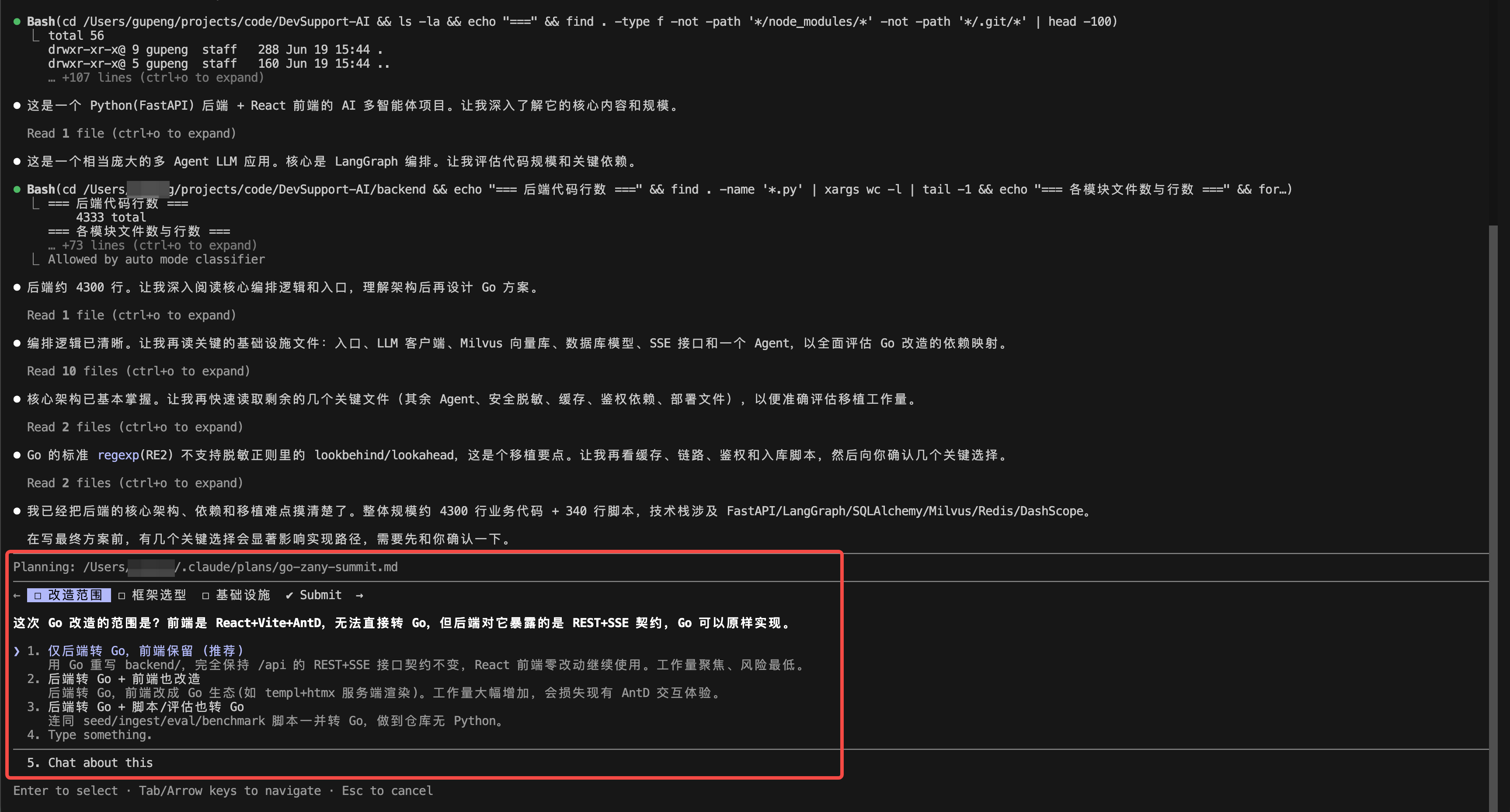Click the right arrow after Submit
Image resolution: width=1510 pixels, height=812 pixels.
click(x=359, y=595)
